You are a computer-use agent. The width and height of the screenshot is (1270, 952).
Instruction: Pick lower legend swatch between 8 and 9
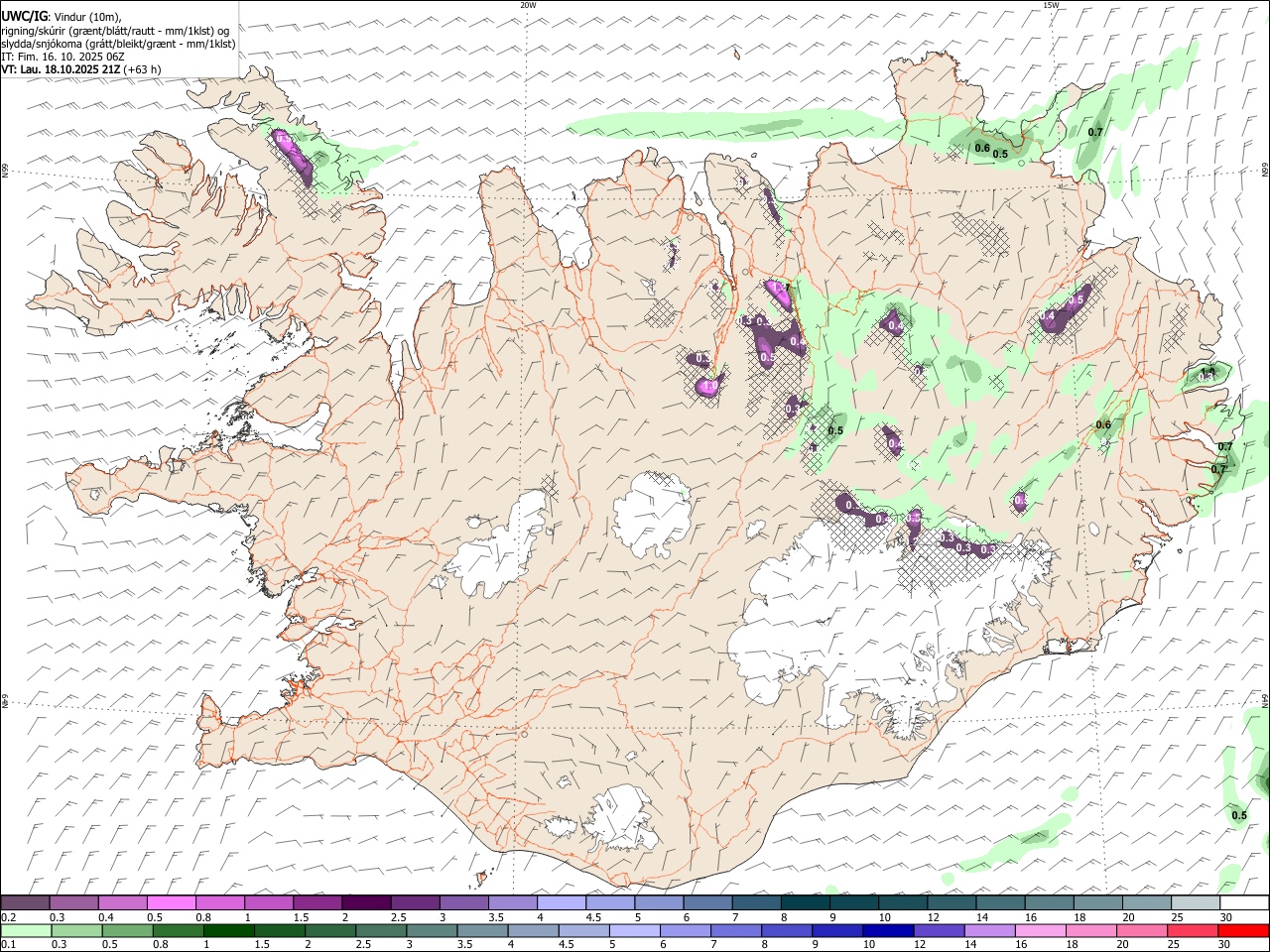(x=786, y=930)
